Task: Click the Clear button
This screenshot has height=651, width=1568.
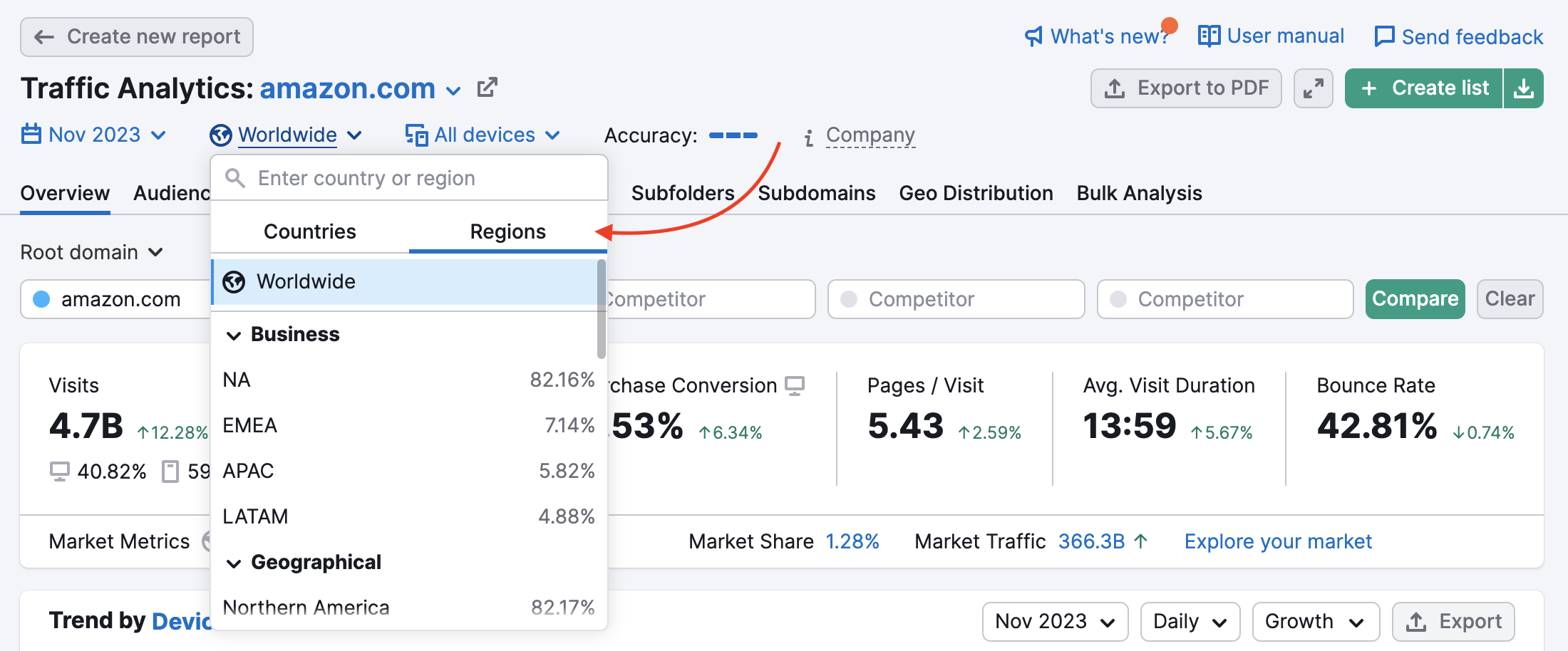Action: point(1510,299)
